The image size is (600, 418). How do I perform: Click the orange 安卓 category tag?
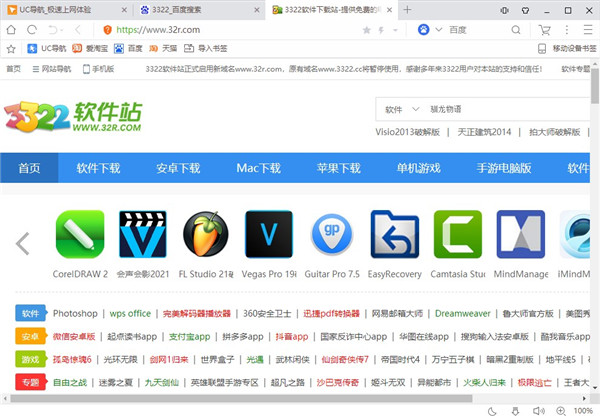(31, 336)
